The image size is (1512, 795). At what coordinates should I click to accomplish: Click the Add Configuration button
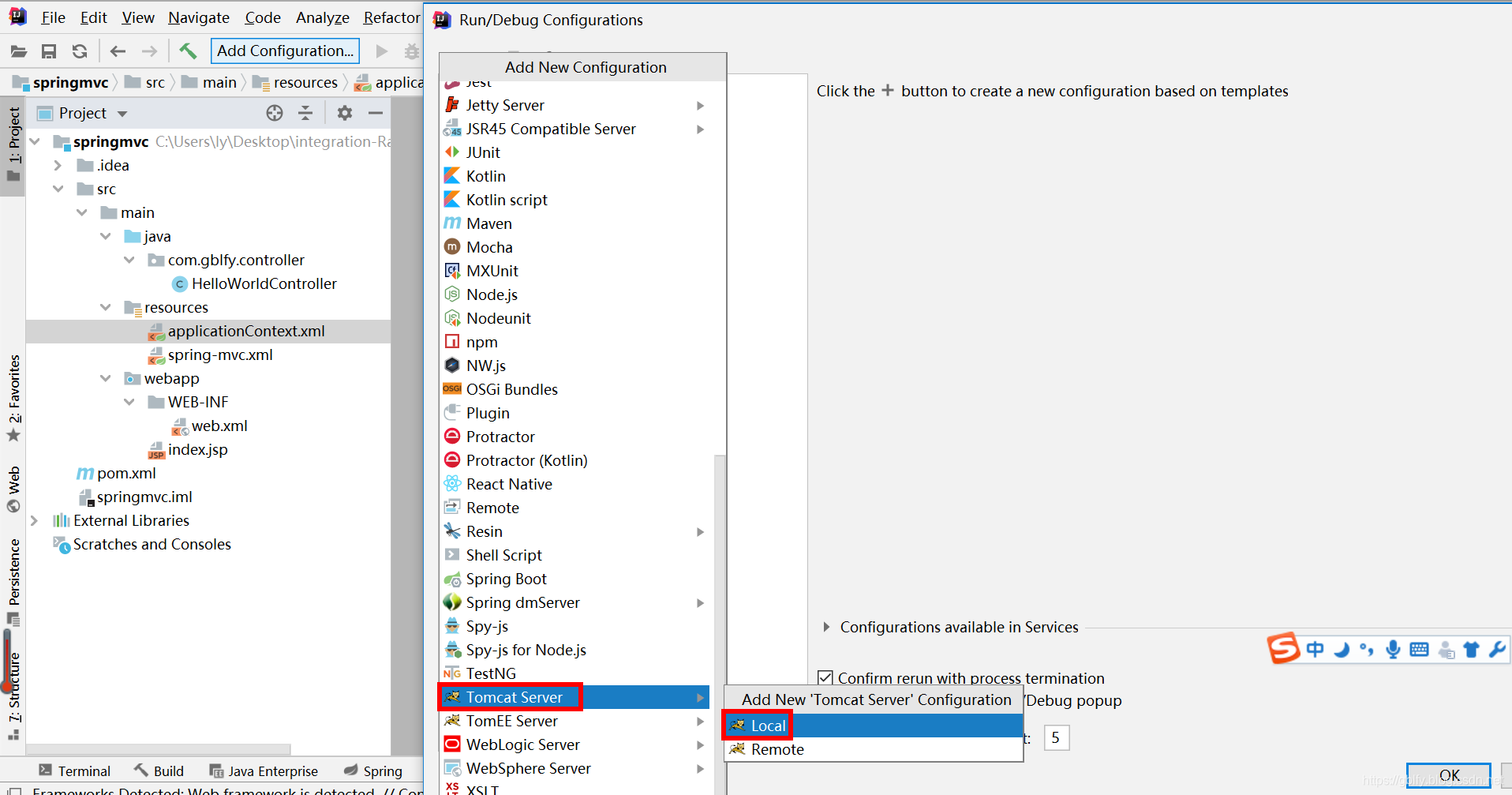click(285, 51)
